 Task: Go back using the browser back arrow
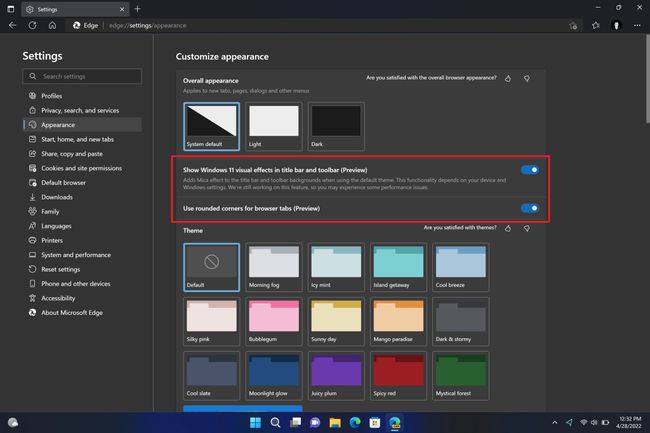(x=12, y=25)
